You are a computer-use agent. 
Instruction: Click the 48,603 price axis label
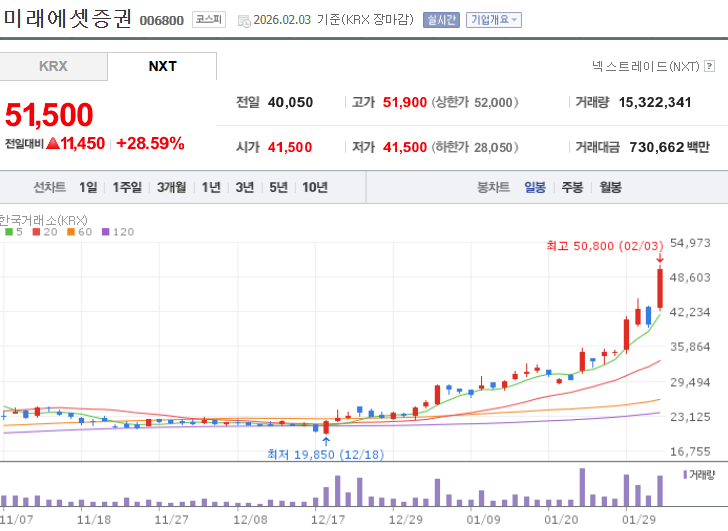[690, 278]
